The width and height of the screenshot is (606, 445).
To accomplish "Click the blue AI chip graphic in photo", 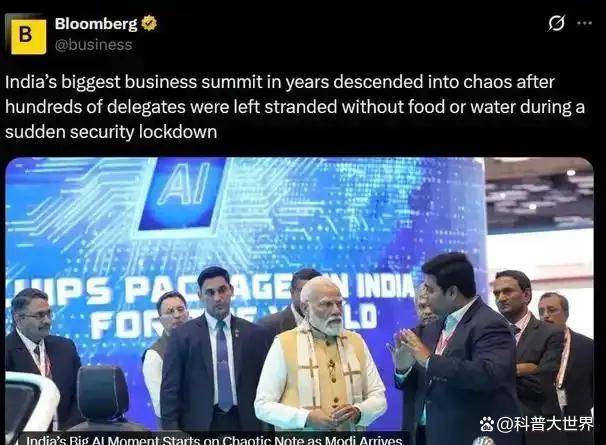I will coord(181,194).
